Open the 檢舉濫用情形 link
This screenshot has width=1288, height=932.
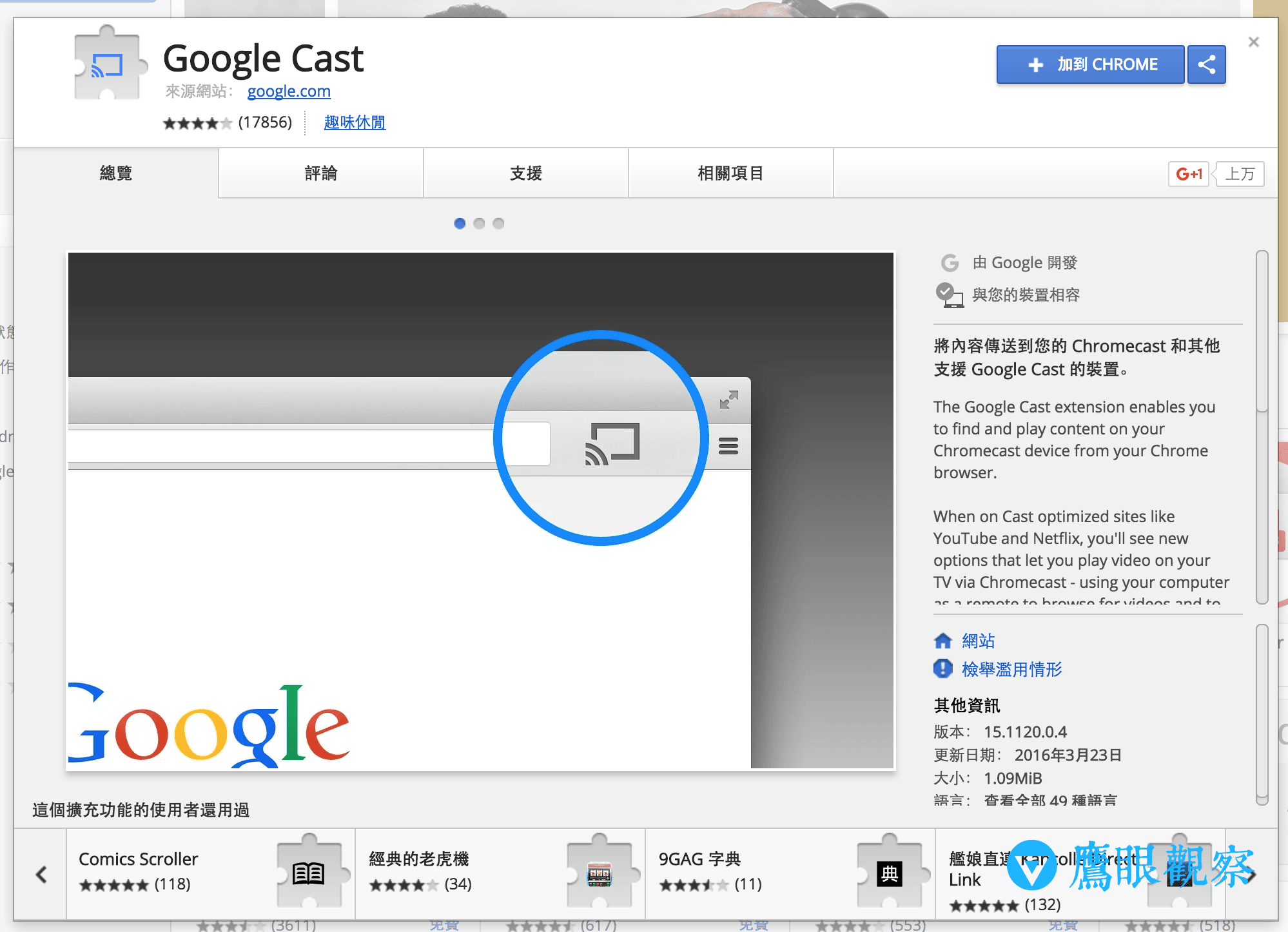point(1012,669)
